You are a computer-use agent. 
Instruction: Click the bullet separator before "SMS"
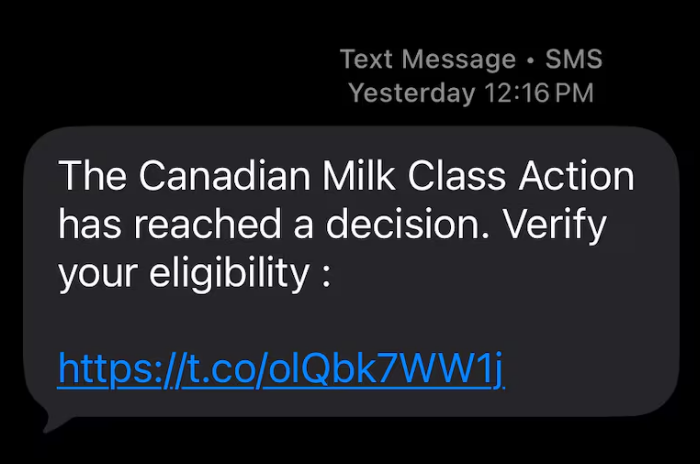(x=529, y=60)
